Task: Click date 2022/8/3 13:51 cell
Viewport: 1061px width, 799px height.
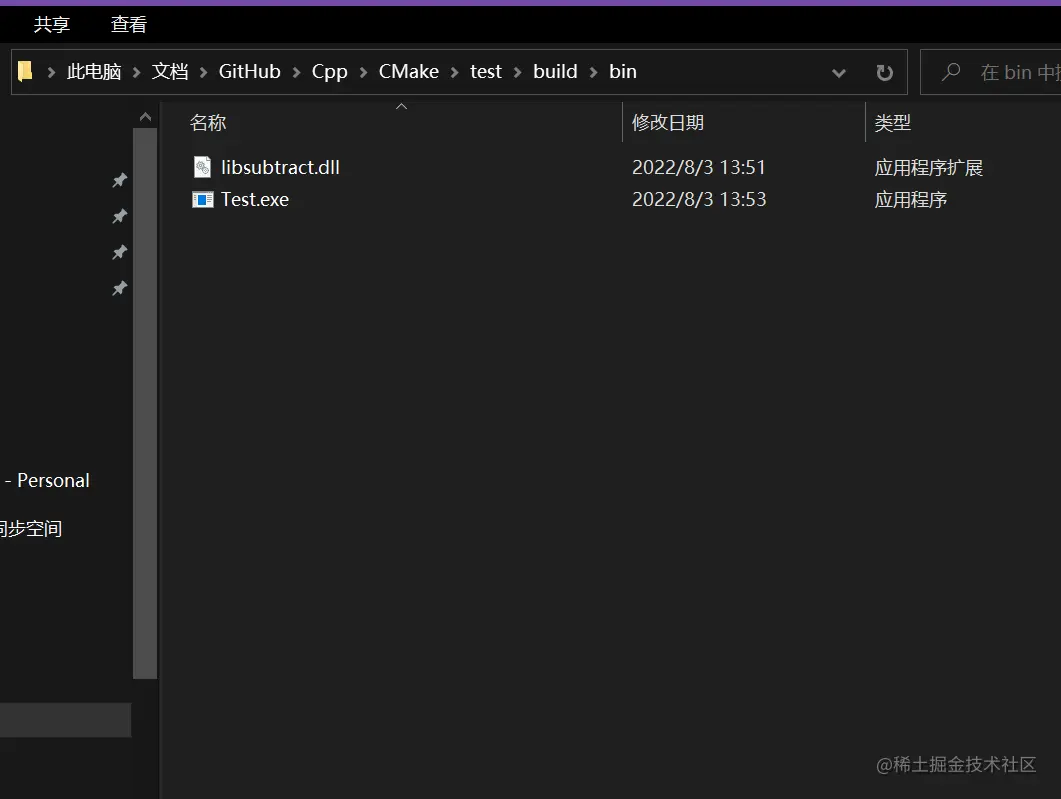Action: [698, 167]
